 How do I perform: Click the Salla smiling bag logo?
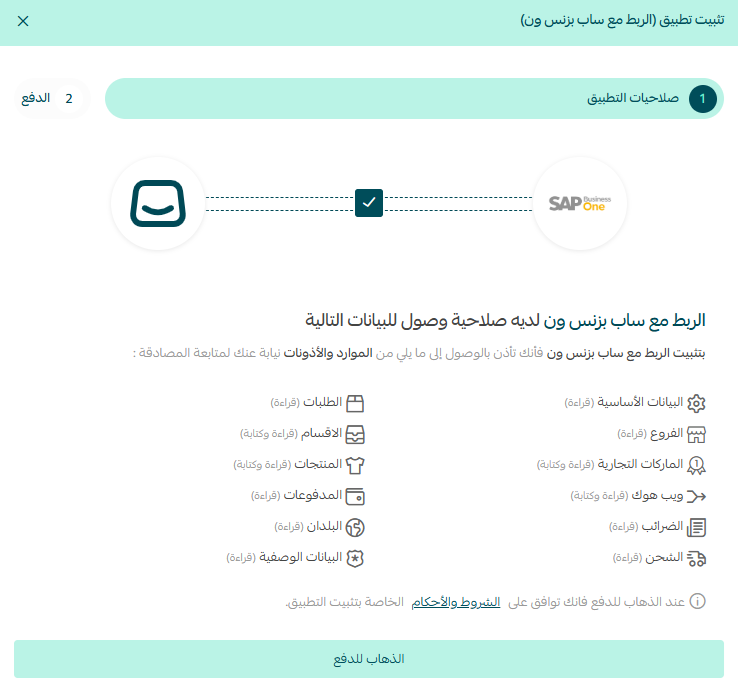(158, 203)
